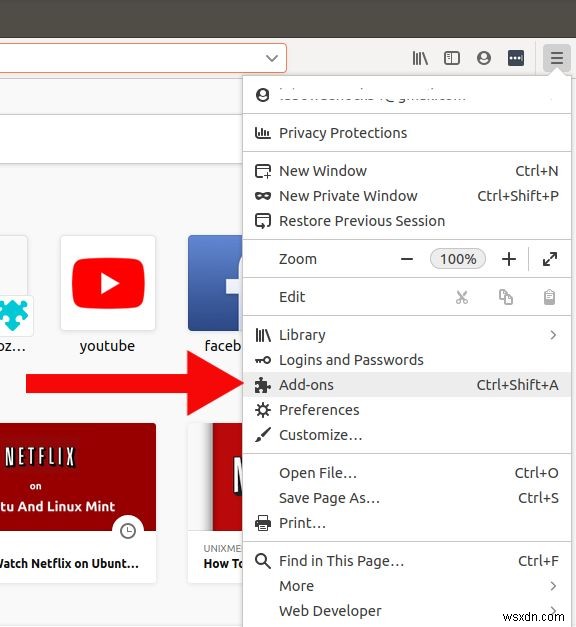Viewport: 576px width, 627px height.
Task: Open the Library submenu
Action: (x=407, y=335)
